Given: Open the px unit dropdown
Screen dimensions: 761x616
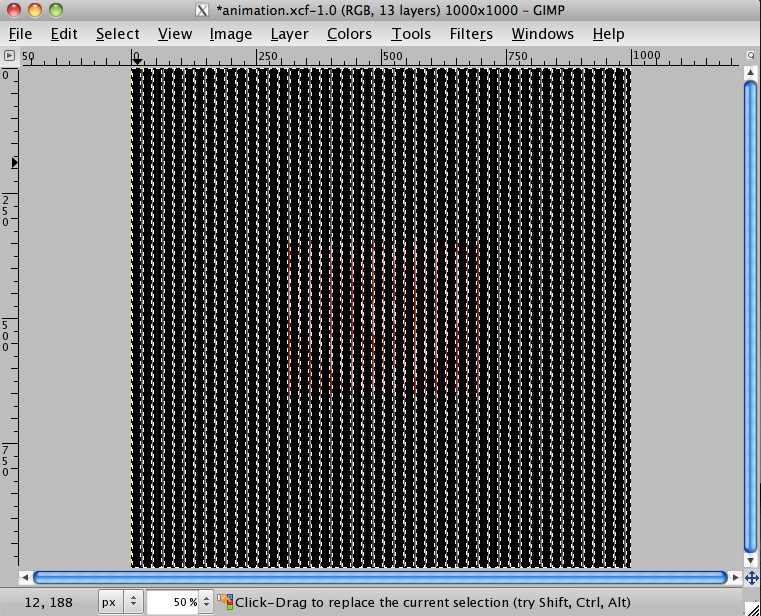Looking at the screenshot, I should tap(119, 602).
